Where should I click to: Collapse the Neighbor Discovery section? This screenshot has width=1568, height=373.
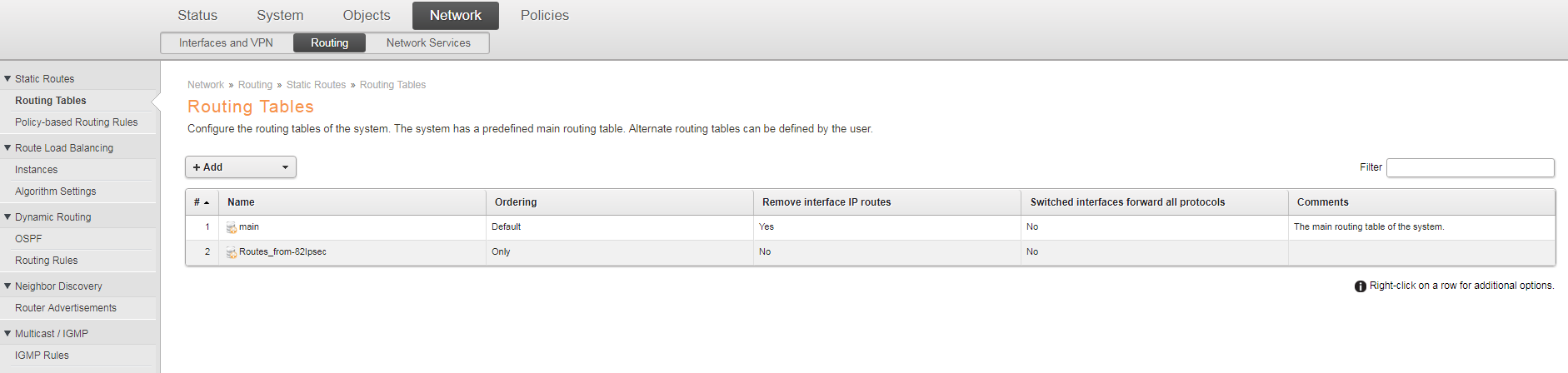pyautogui.click(x=7, y=286)
